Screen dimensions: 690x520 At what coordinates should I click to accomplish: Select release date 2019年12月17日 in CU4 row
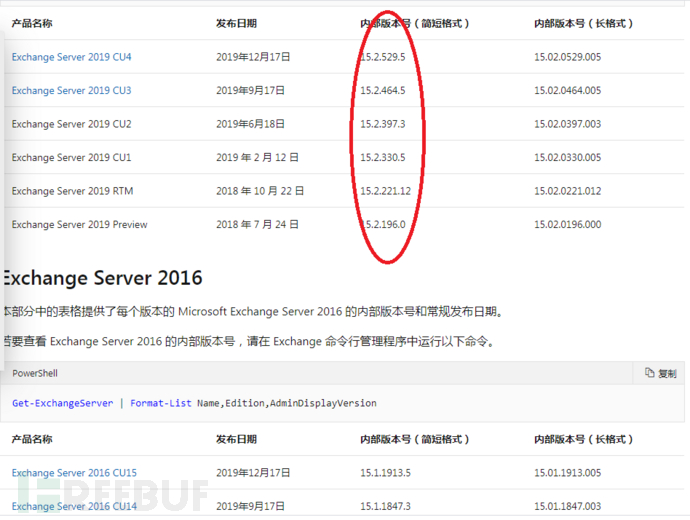tap(253, 57)
